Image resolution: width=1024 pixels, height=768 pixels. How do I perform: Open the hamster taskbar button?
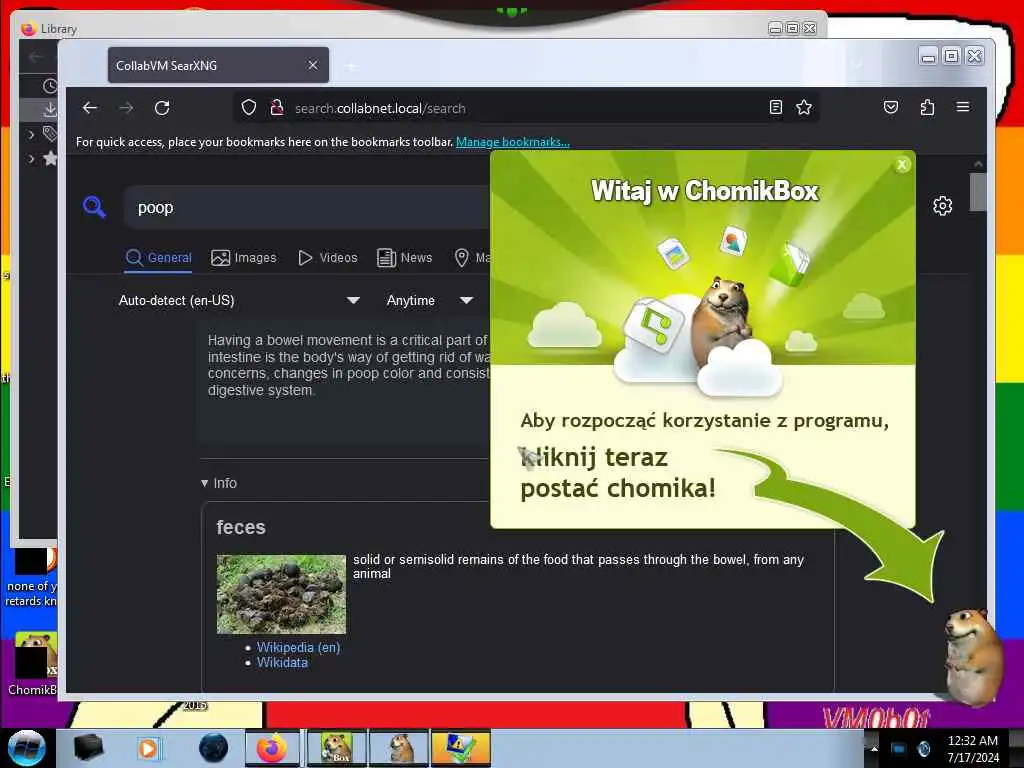coord(400,748)
